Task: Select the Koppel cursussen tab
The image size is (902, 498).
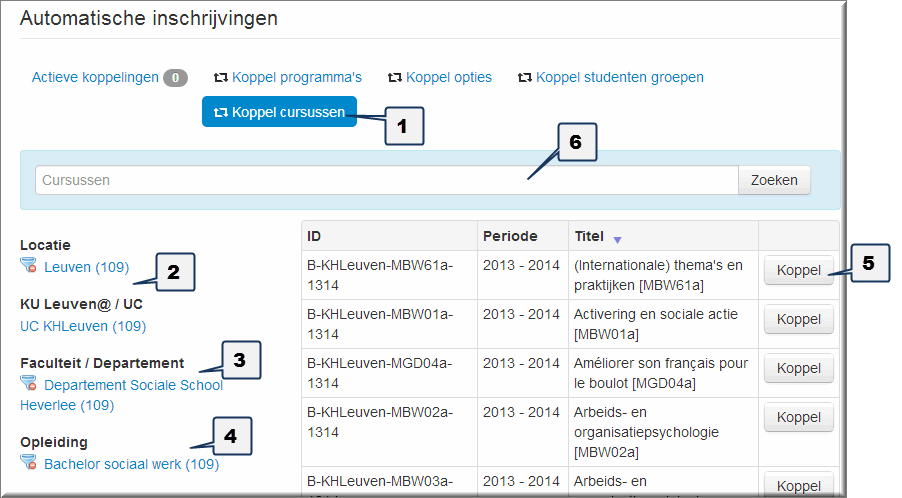Action: click(280, 112)
